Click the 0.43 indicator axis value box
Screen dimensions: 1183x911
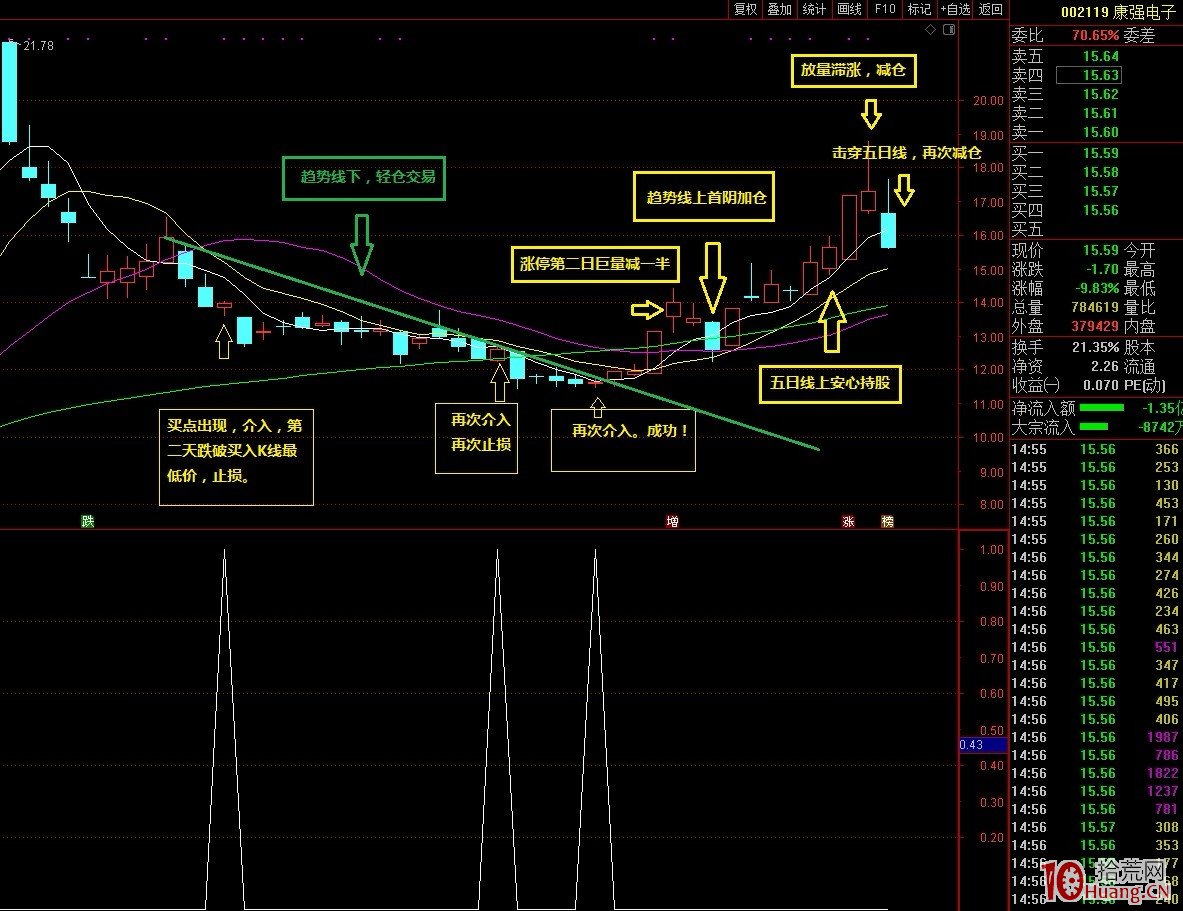982,744
